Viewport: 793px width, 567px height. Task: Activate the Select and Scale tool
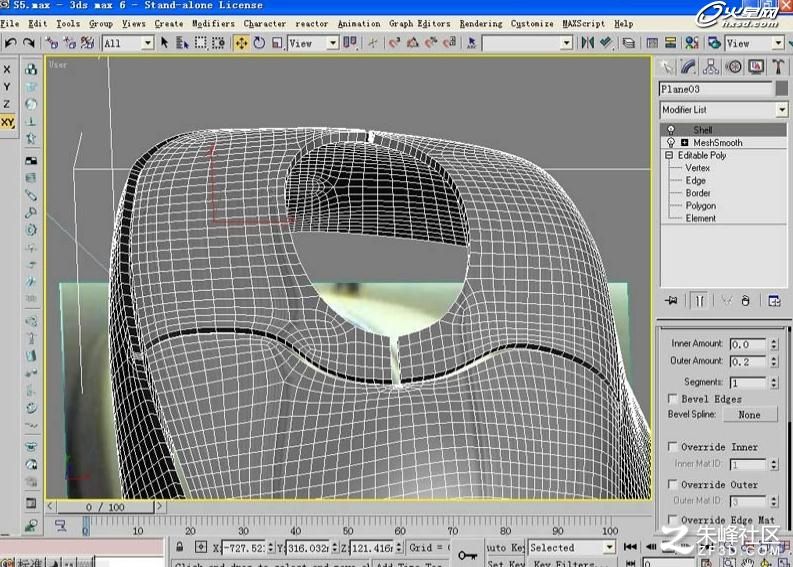(277, 43)
